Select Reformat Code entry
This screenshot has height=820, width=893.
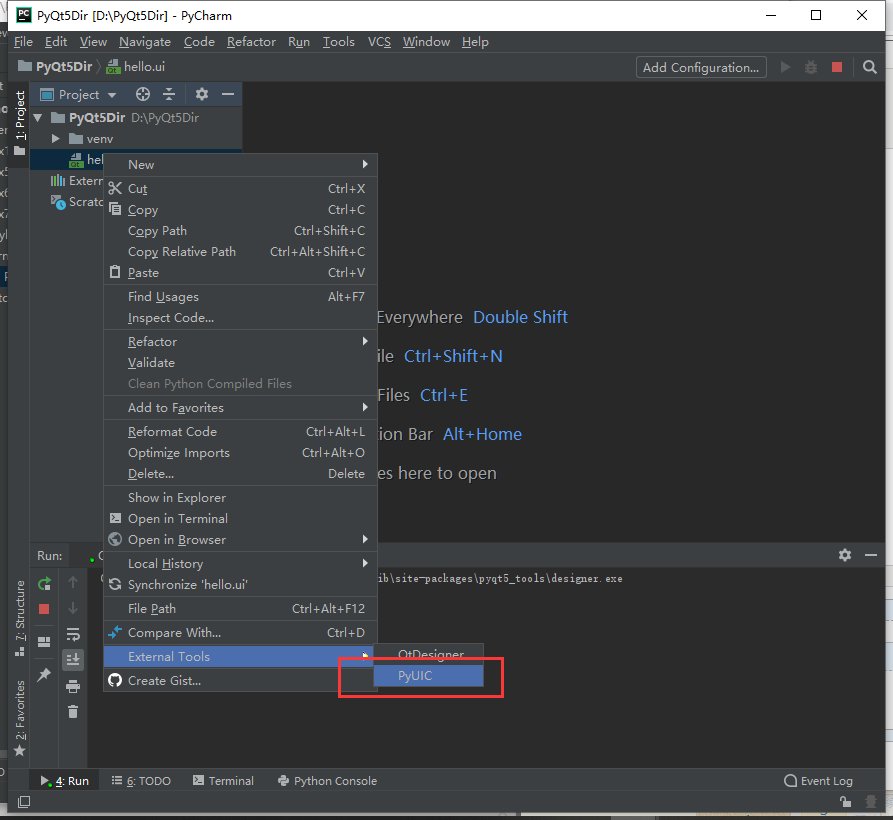(240, 432)
